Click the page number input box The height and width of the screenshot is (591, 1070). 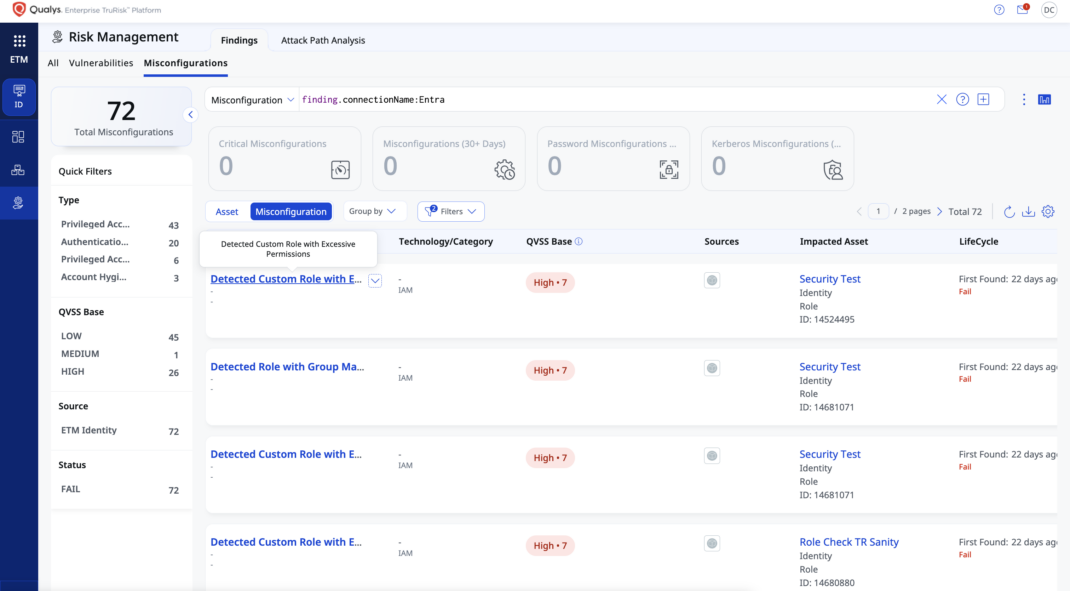click(x=878, y=212)
